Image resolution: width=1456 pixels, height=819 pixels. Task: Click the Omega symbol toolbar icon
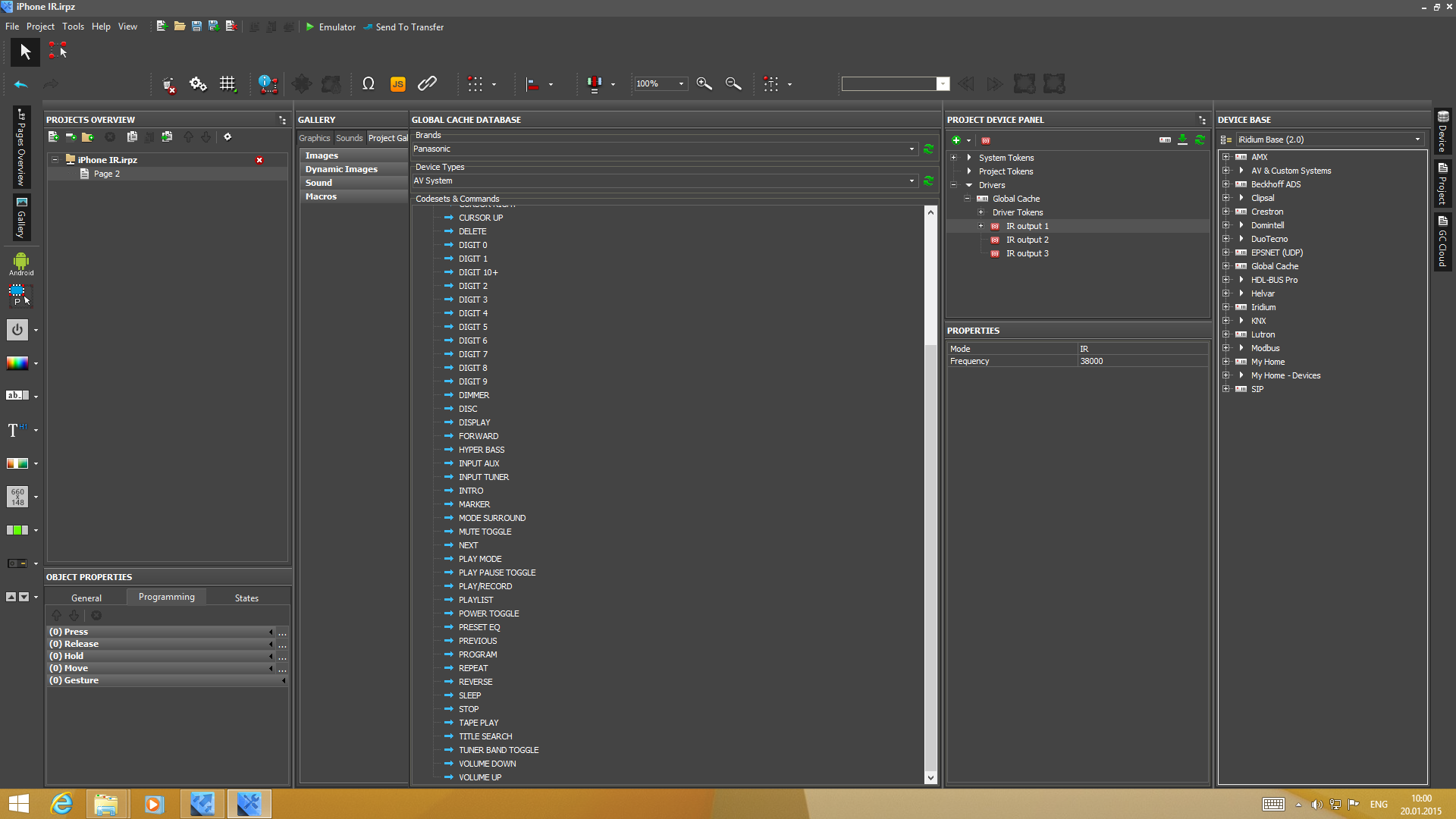[369, 84]
